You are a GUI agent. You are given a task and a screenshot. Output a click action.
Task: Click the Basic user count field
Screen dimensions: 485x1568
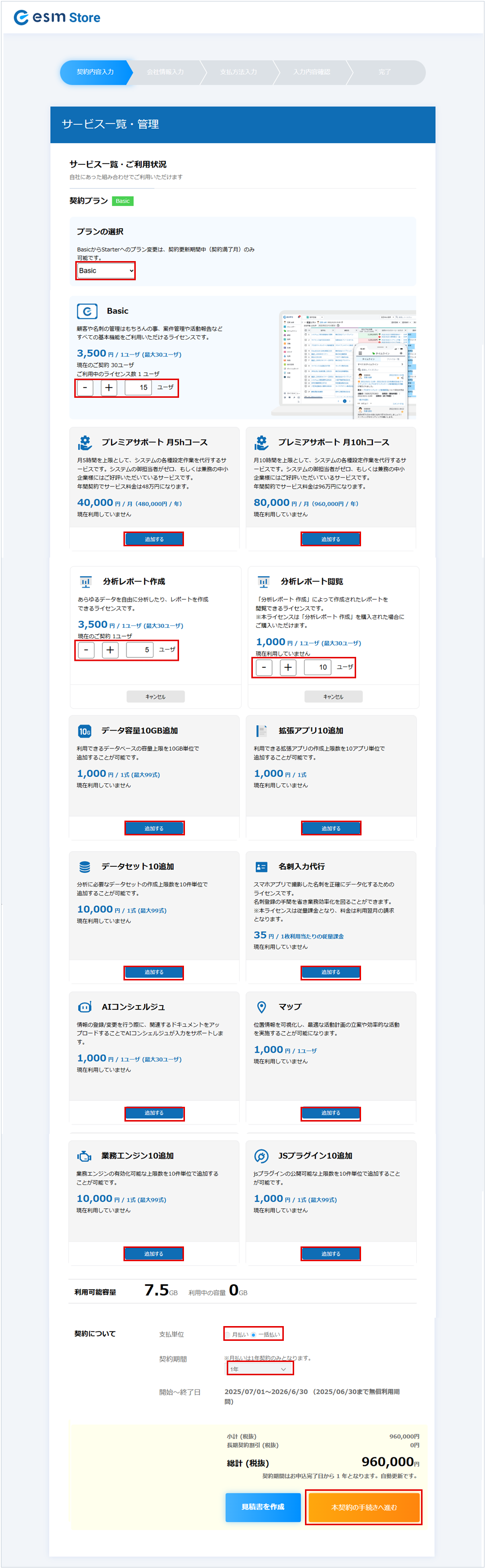click(x=138, y=388)
